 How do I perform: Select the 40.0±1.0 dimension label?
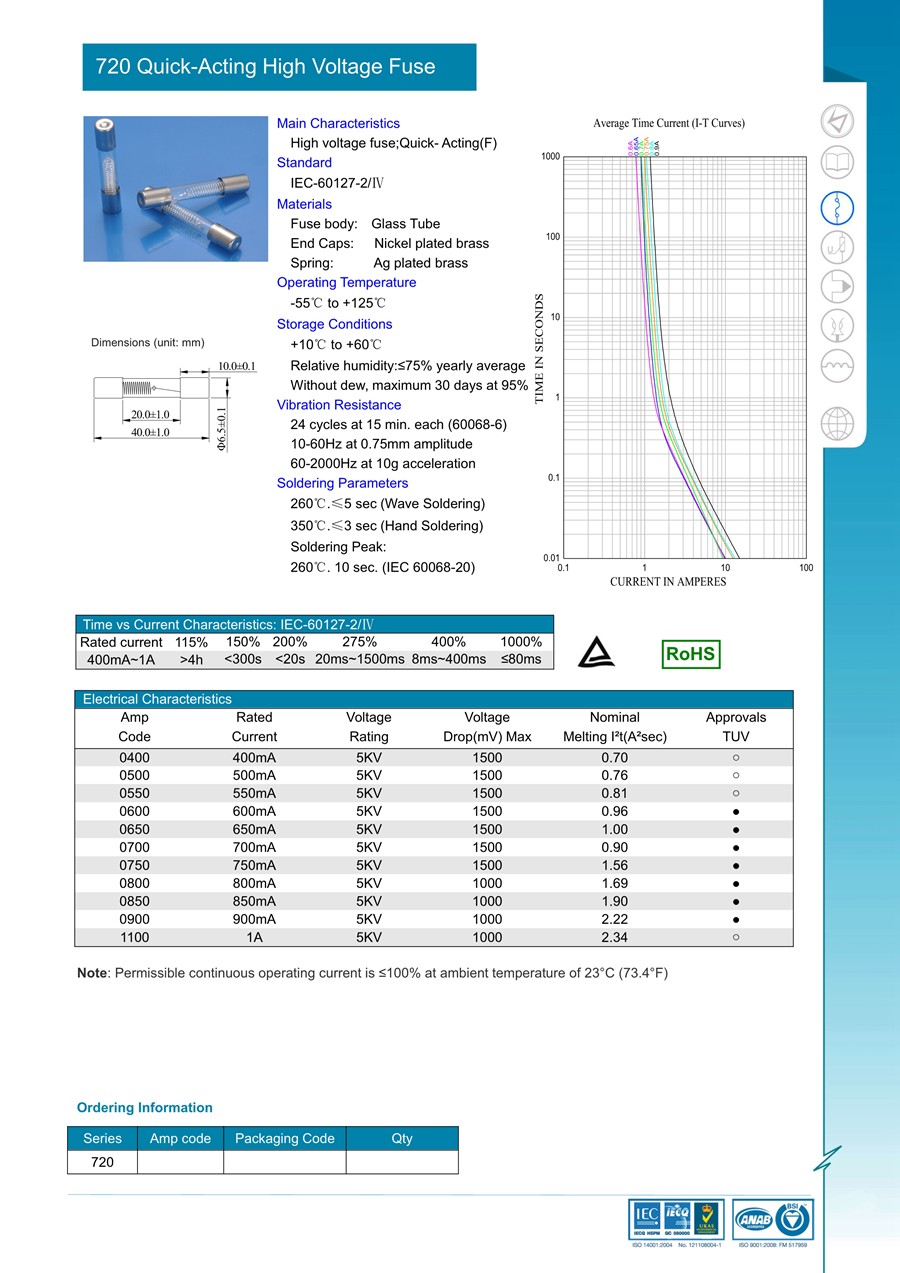[150, 432]
